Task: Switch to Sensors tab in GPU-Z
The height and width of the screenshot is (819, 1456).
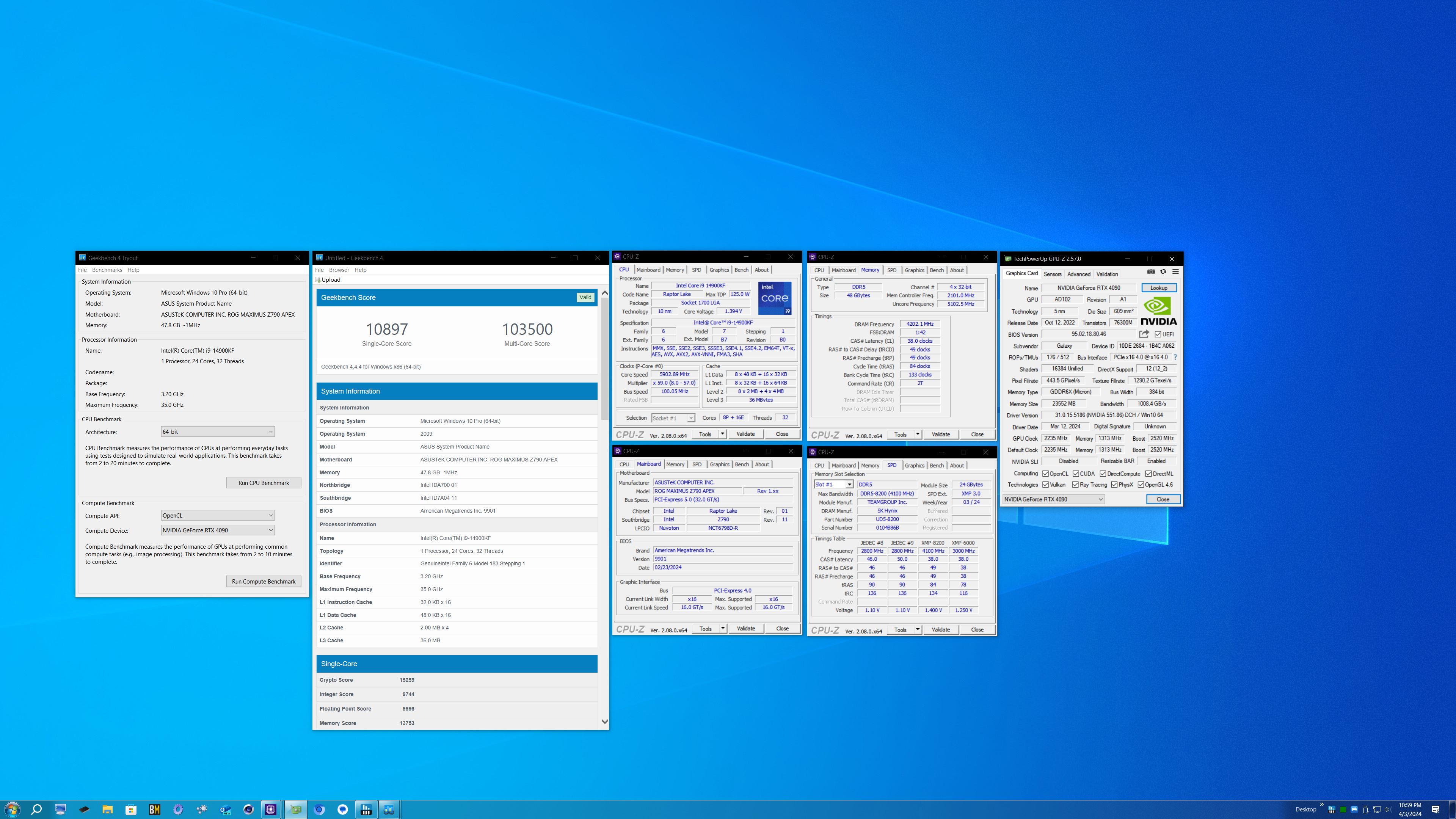Action: point(1053,274)
